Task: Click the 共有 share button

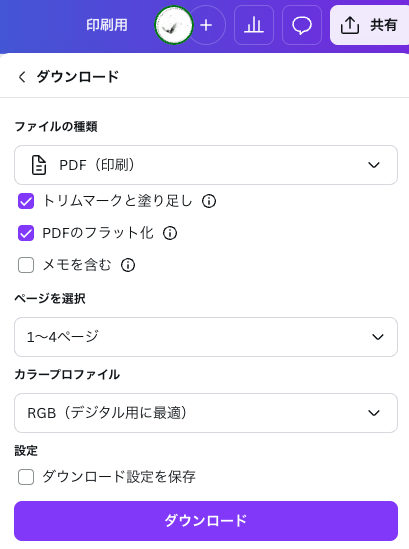Action: [x=369, y=25]
